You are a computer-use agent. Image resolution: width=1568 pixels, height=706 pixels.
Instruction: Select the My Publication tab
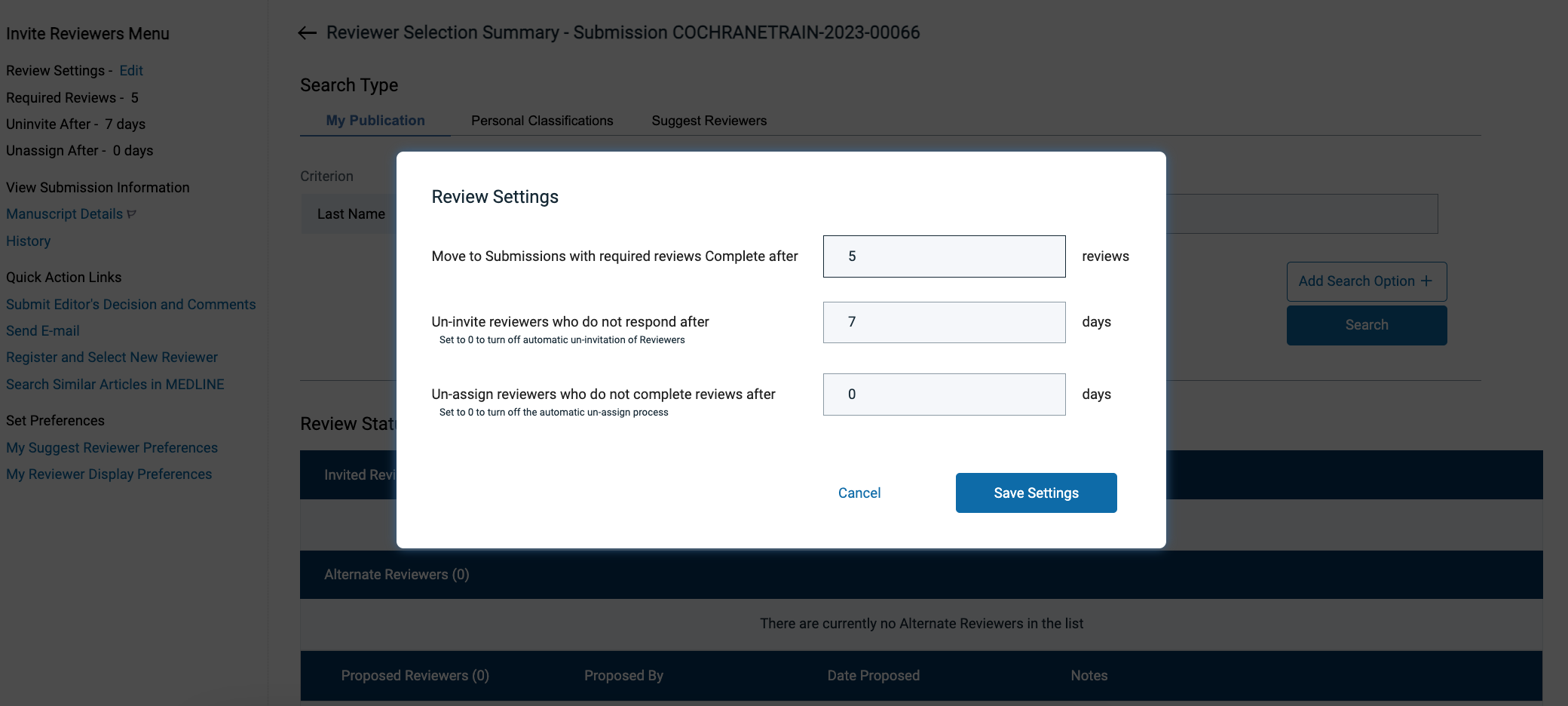[375, 121]
